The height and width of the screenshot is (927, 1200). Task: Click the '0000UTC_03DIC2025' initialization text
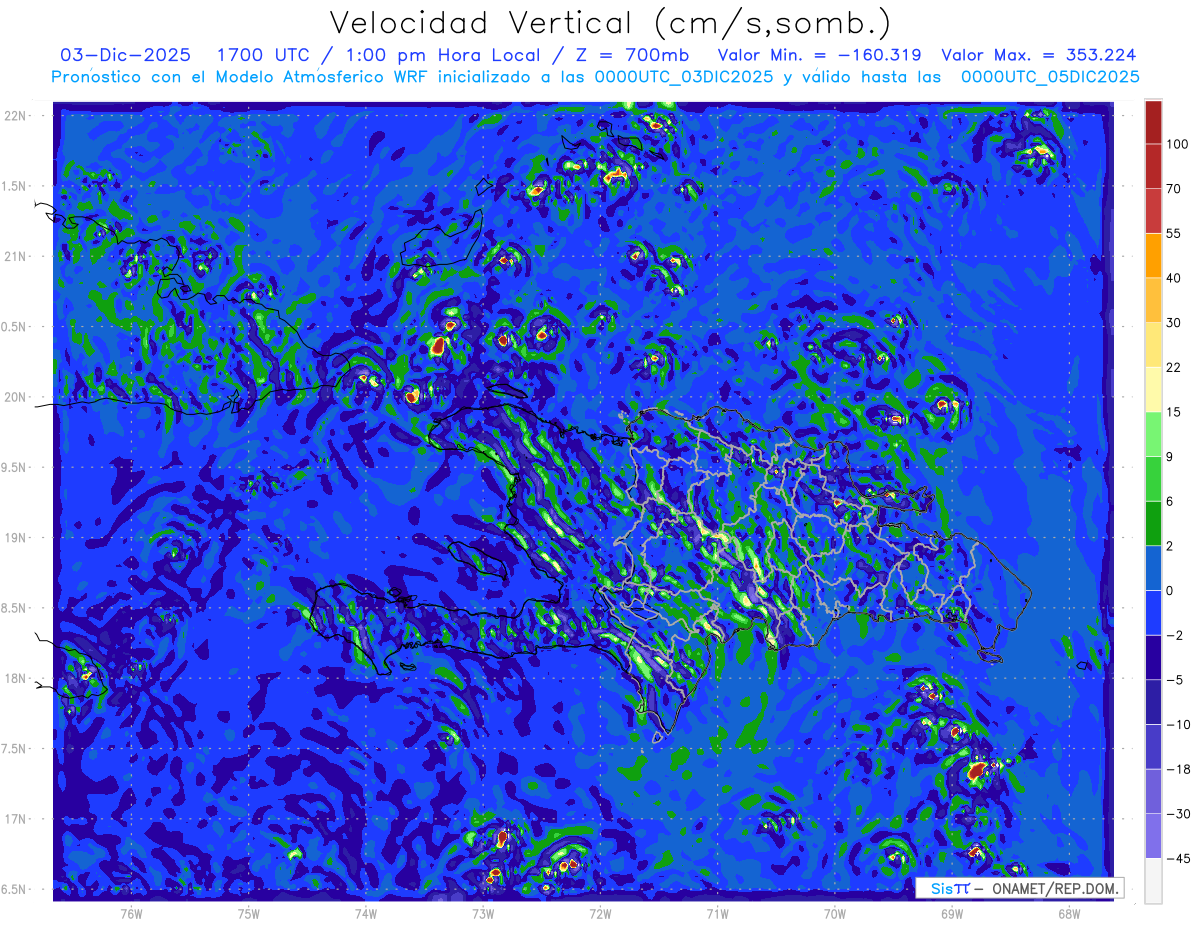pyautogui.click(x=684, y=77)
